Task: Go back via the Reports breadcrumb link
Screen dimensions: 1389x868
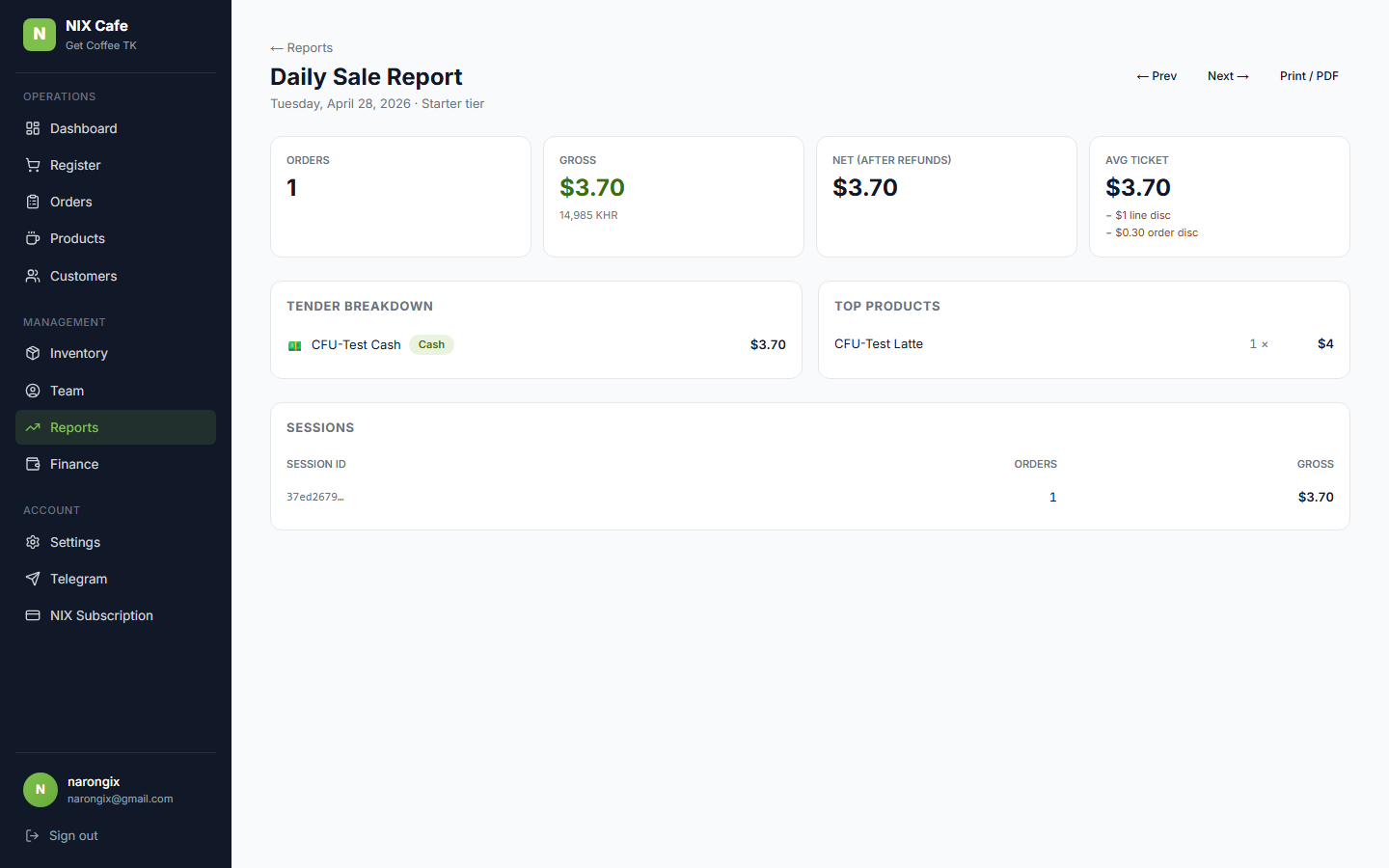Action: click(x=302, y=48)
